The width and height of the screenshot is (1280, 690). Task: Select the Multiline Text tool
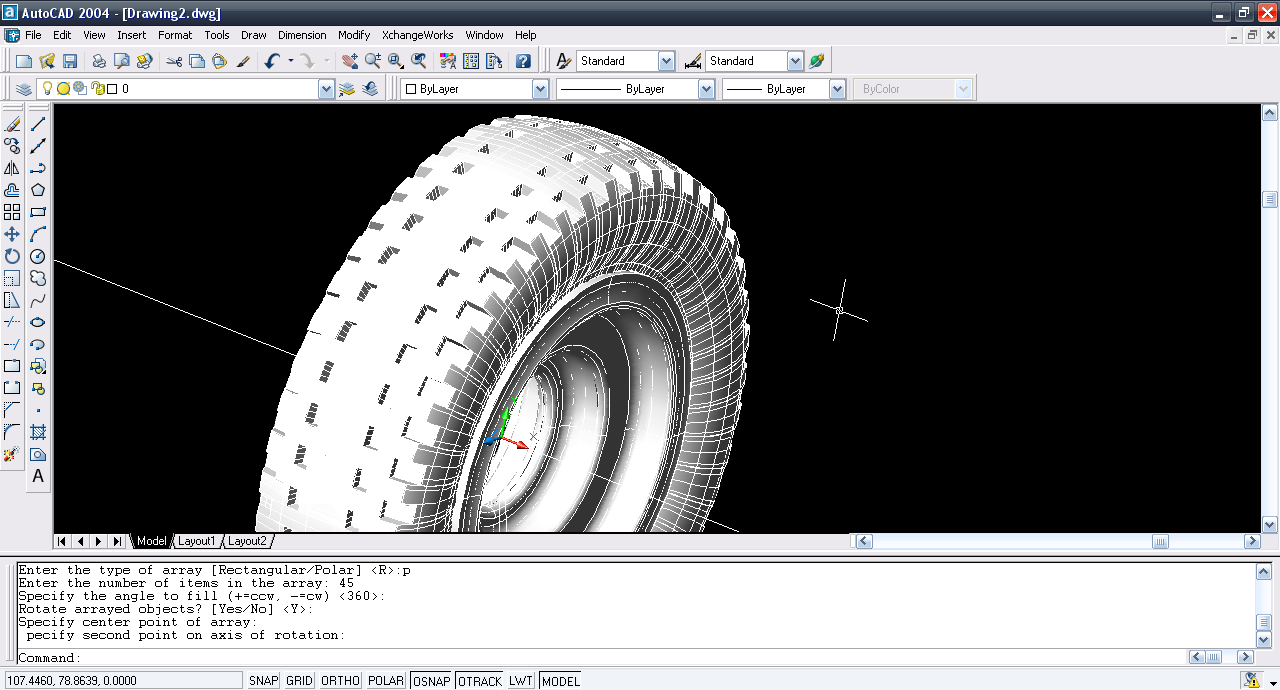[38, 476]
